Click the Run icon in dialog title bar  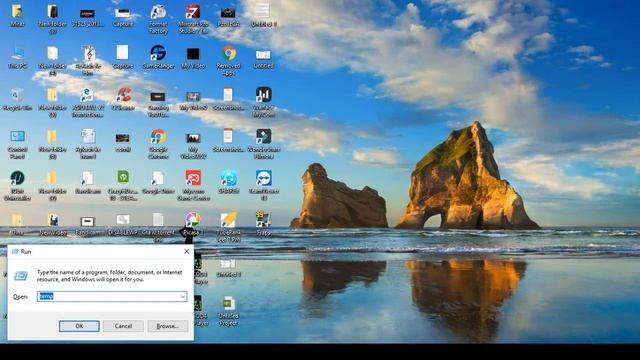pyautogui.click(x=15, y=251)
